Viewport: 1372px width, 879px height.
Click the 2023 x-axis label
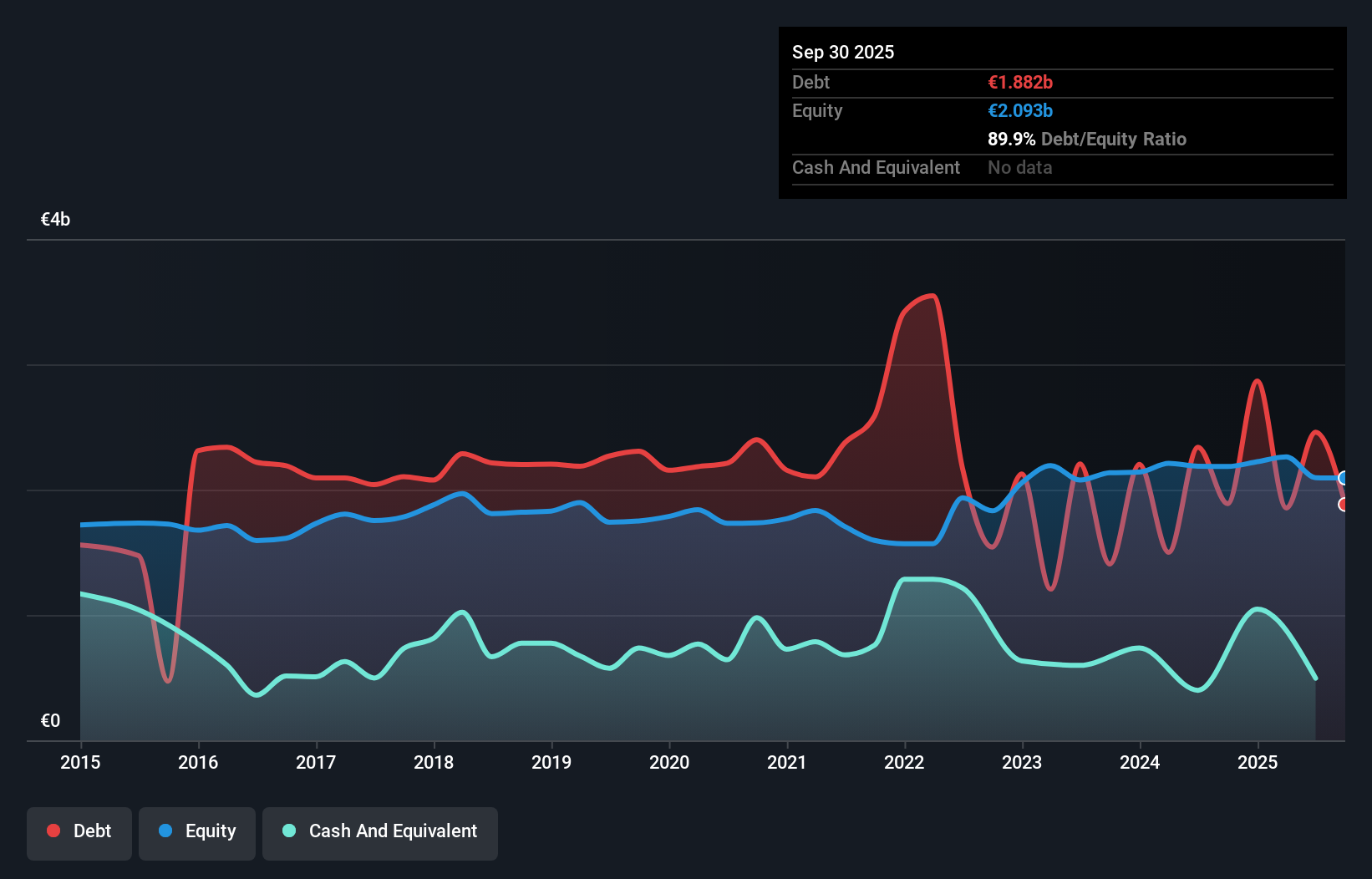coord(1022,762)
